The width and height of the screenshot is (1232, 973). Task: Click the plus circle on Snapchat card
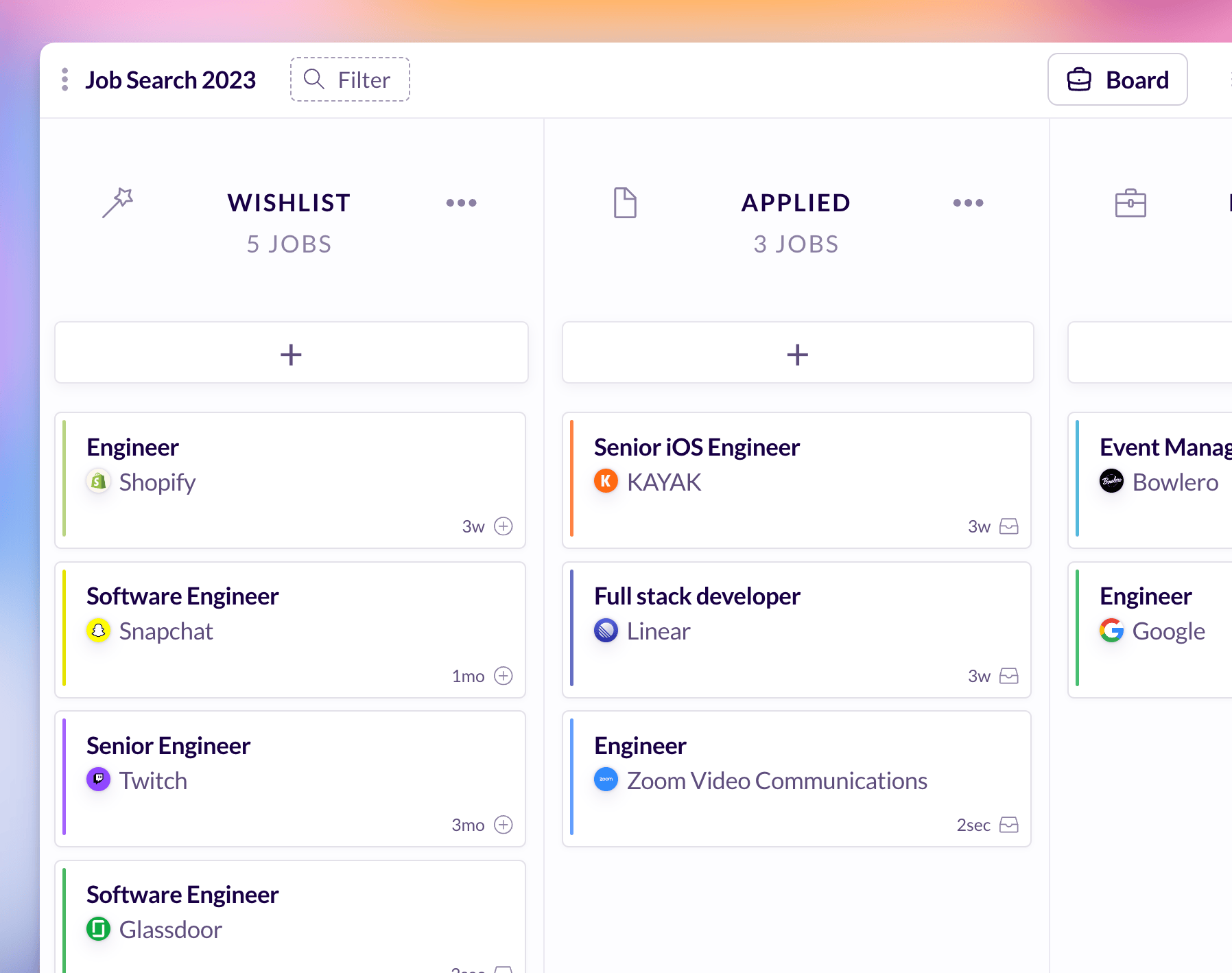[504, 676]
